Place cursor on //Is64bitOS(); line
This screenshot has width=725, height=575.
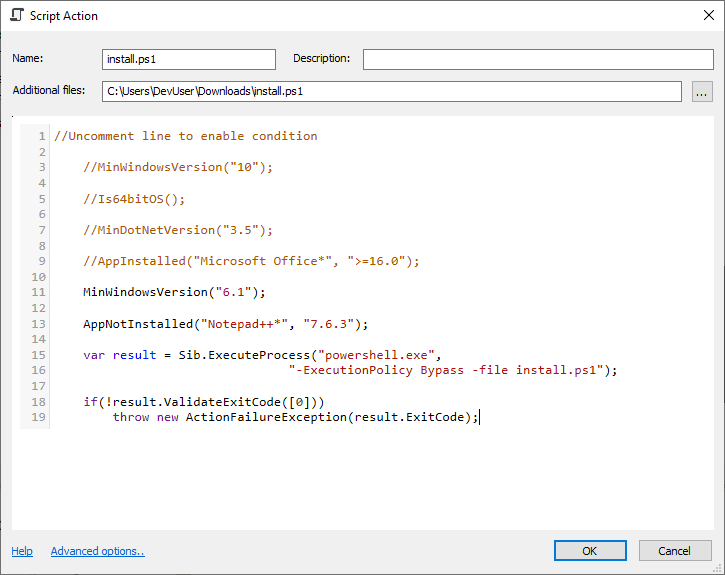[x=134, y=199]
